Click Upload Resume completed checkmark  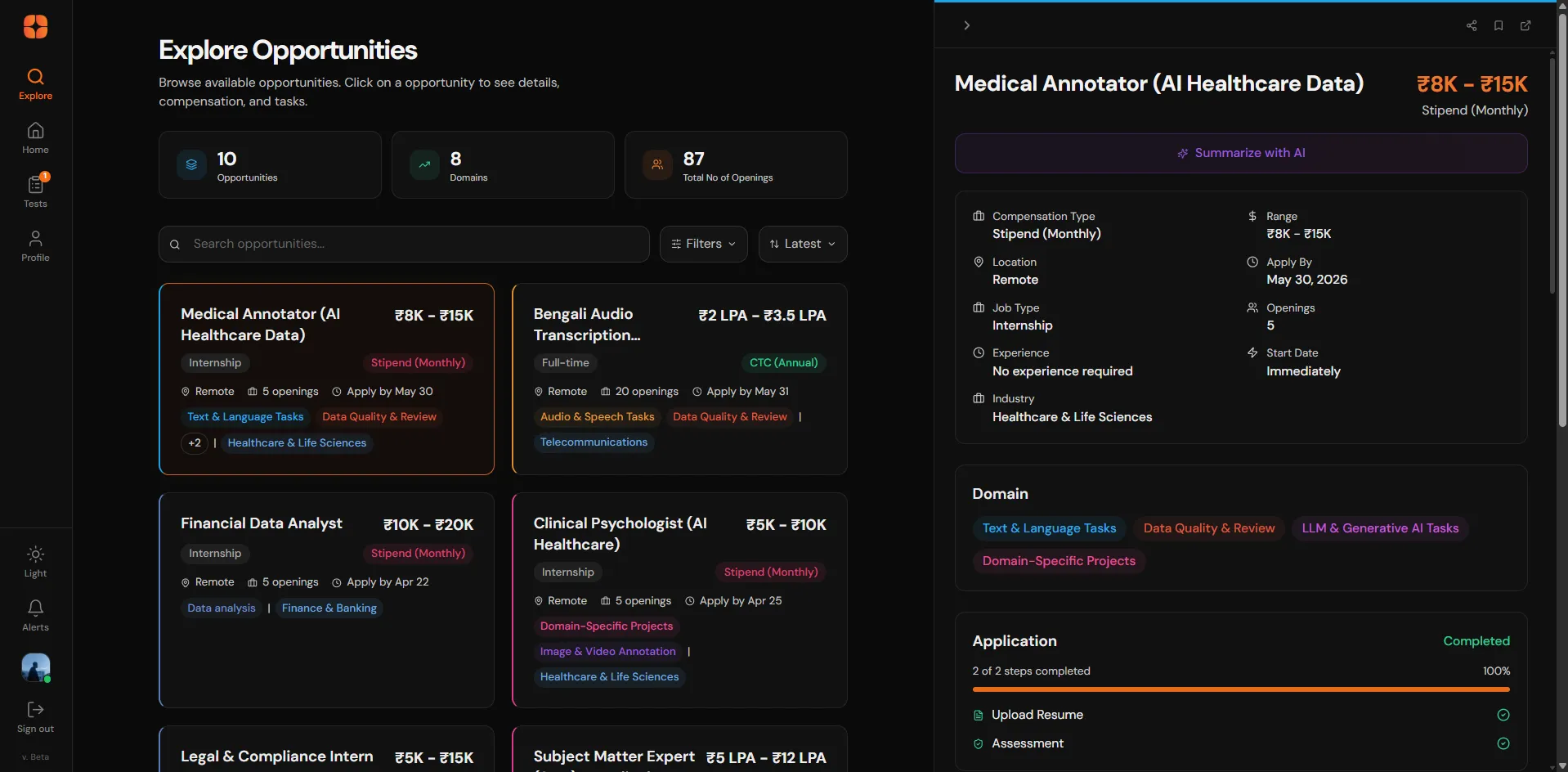click(1503, 715)
